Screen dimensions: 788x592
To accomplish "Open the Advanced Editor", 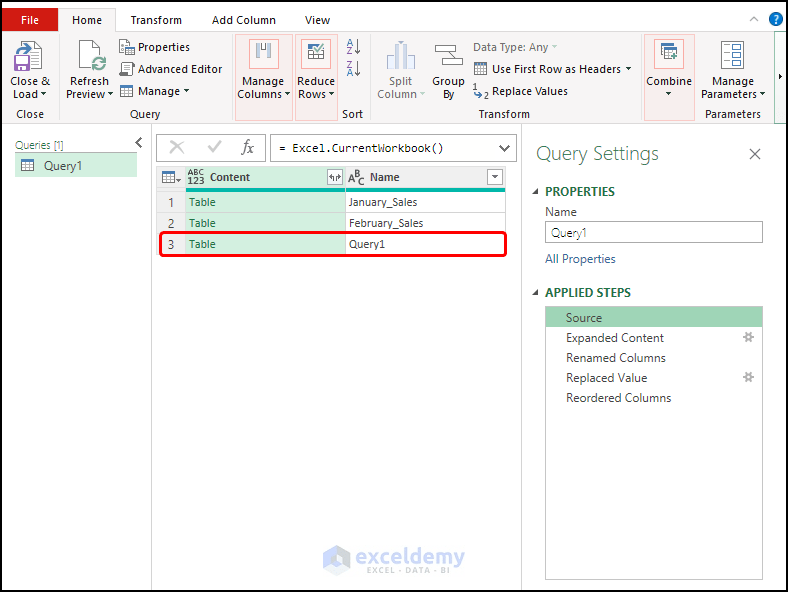I will click(x=171, y=69).
